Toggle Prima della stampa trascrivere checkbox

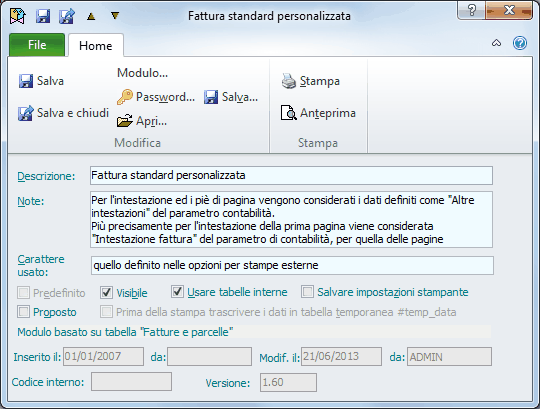tap(106, 312)
